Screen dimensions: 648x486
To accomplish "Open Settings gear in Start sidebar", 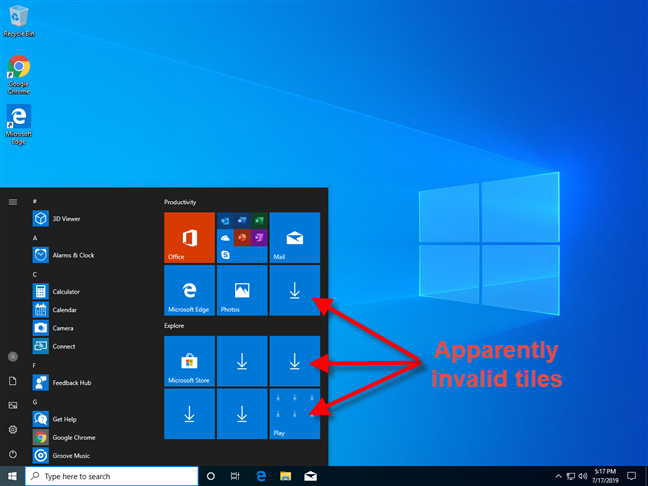I will point(13,429).
